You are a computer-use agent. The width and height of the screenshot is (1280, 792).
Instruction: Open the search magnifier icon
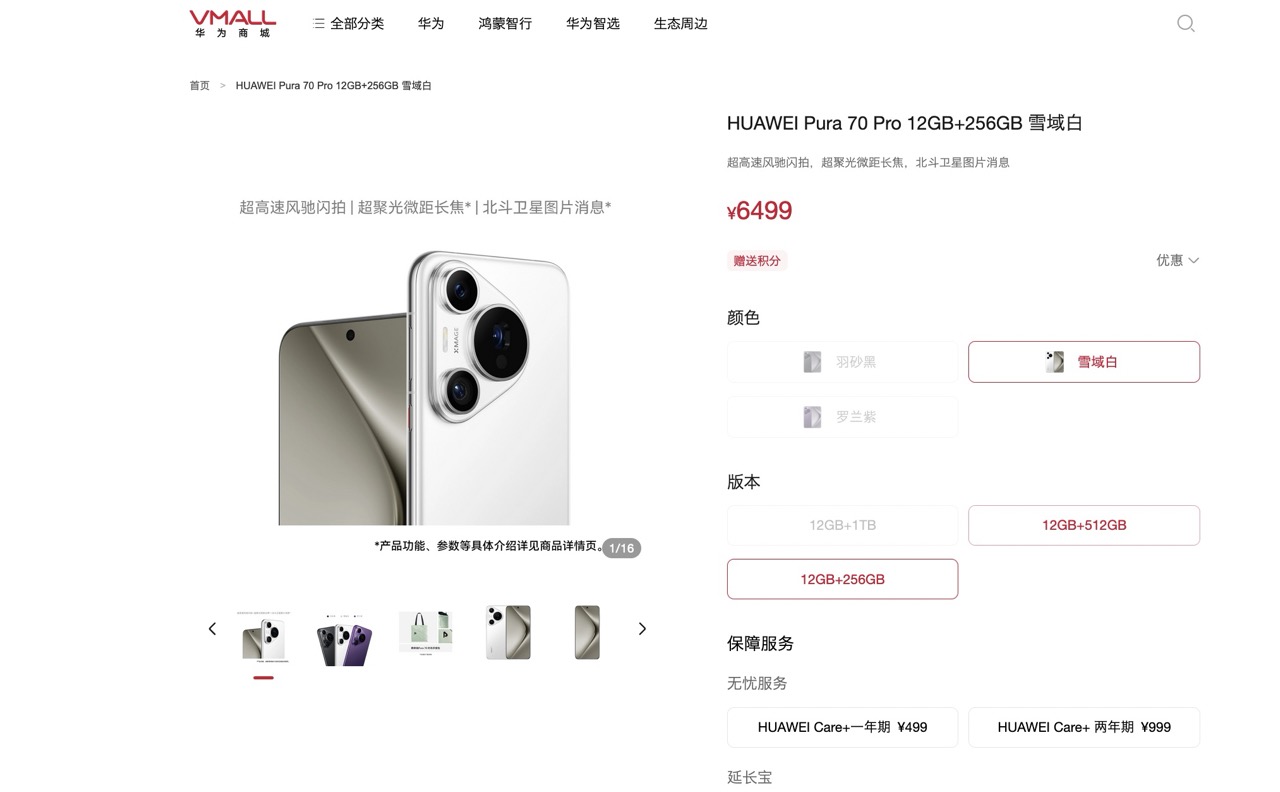click(x=1186, y=23)
